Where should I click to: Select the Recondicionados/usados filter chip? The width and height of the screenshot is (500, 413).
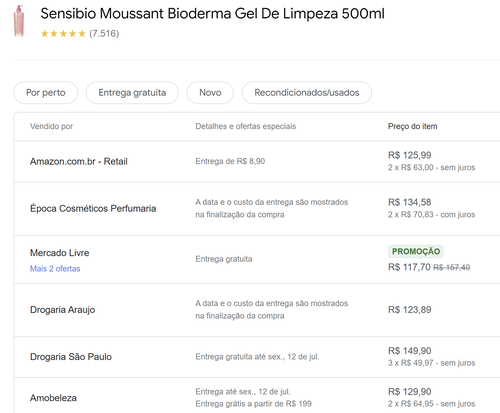coord(307,93)
